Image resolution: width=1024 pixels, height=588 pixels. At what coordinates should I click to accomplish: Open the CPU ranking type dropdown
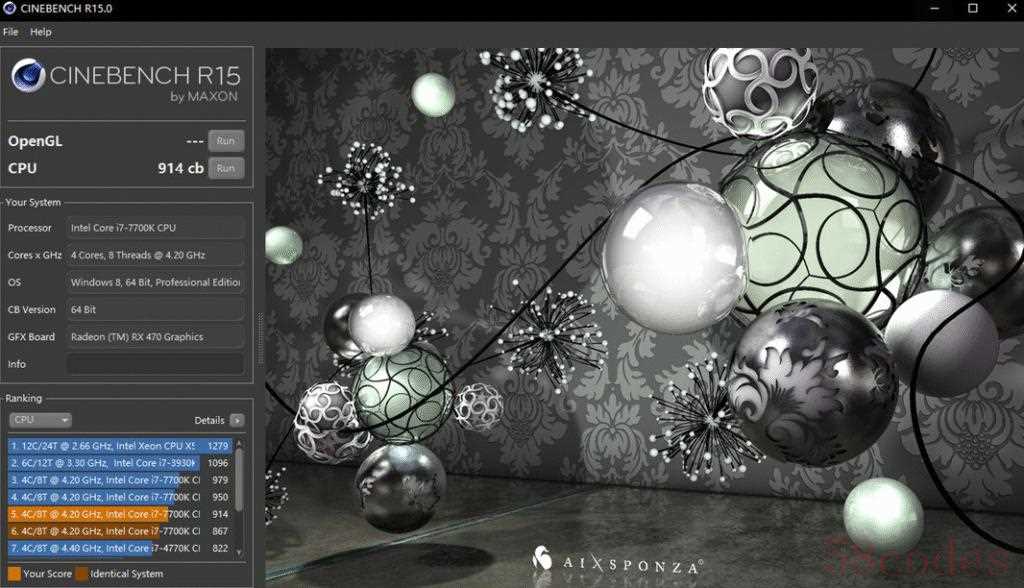(x=40, y=420)
